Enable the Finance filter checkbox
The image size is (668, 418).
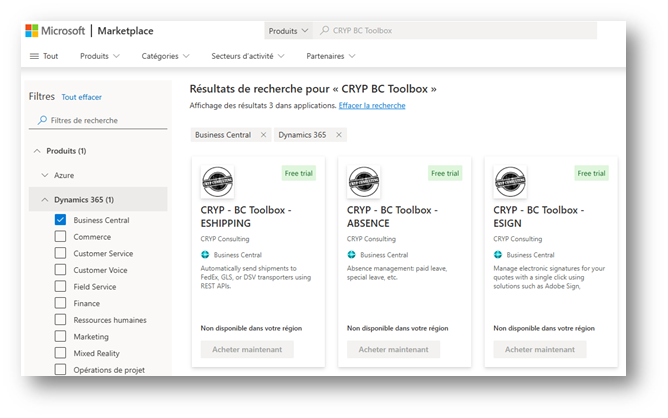click(60, 303)
